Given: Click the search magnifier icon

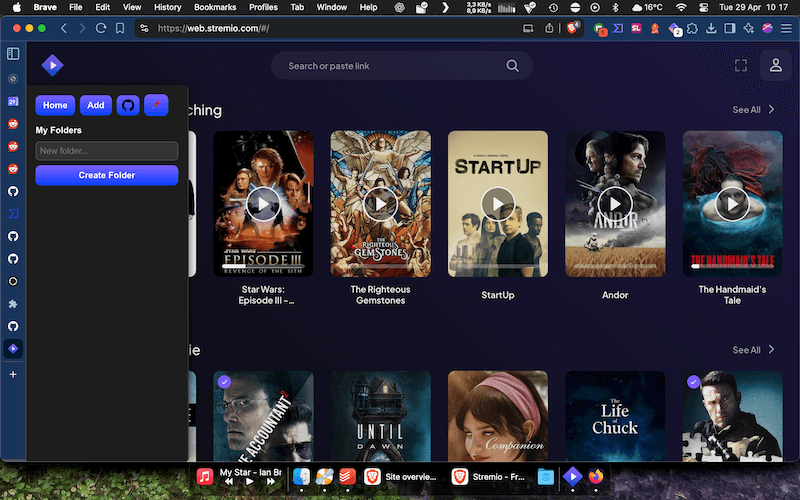Looking at the screenshot, I should [x=512, y=66].
